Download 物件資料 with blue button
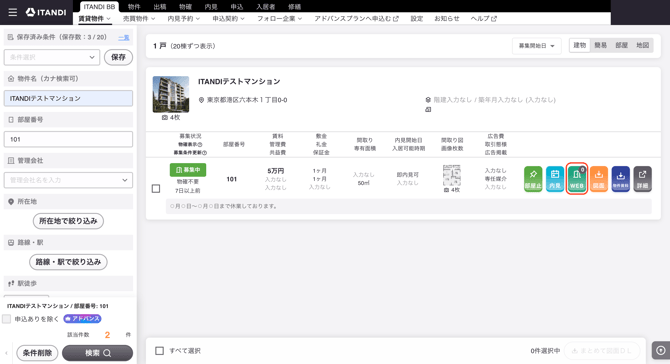This screenshot has width=670, height=364. [620, 179]
